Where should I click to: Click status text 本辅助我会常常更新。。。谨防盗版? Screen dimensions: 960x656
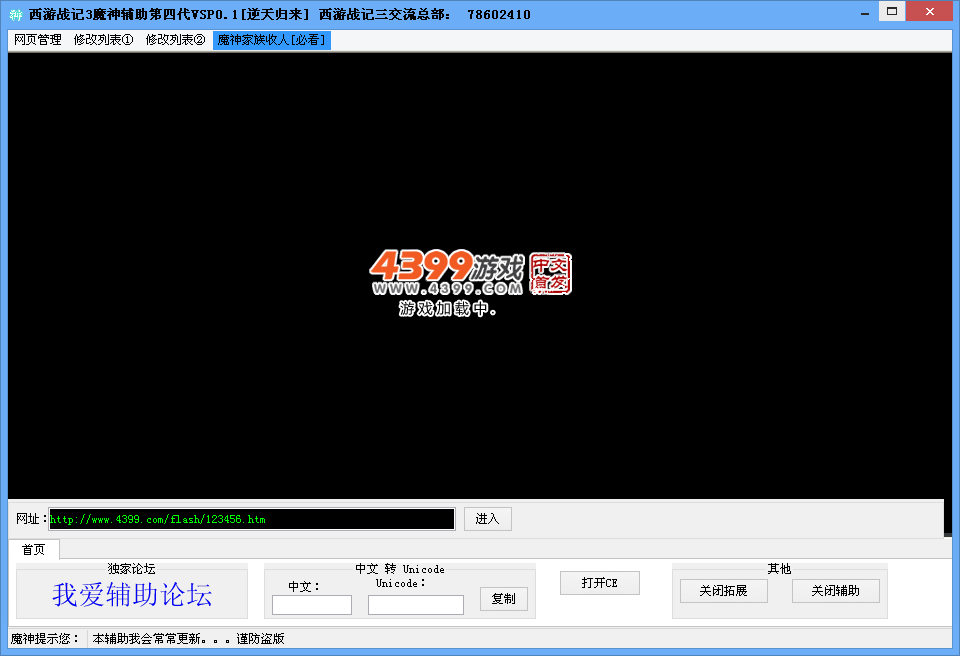pos(189,638)
